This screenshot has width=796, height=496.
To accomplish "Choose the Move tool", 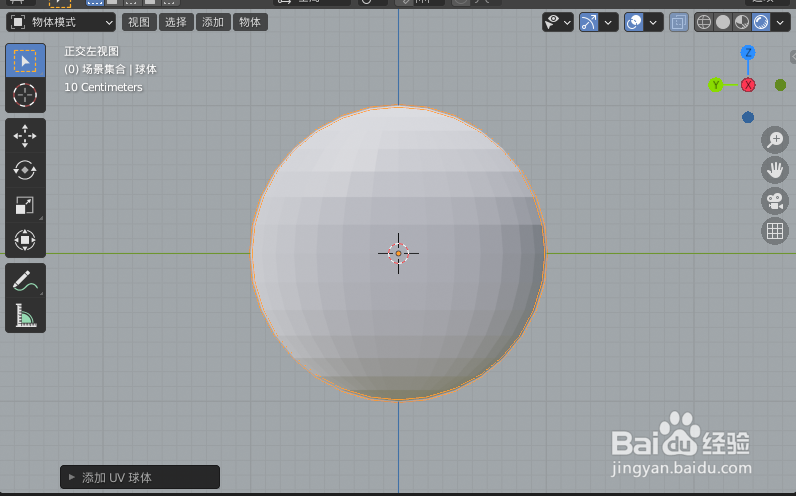I will tap(25, 136).
